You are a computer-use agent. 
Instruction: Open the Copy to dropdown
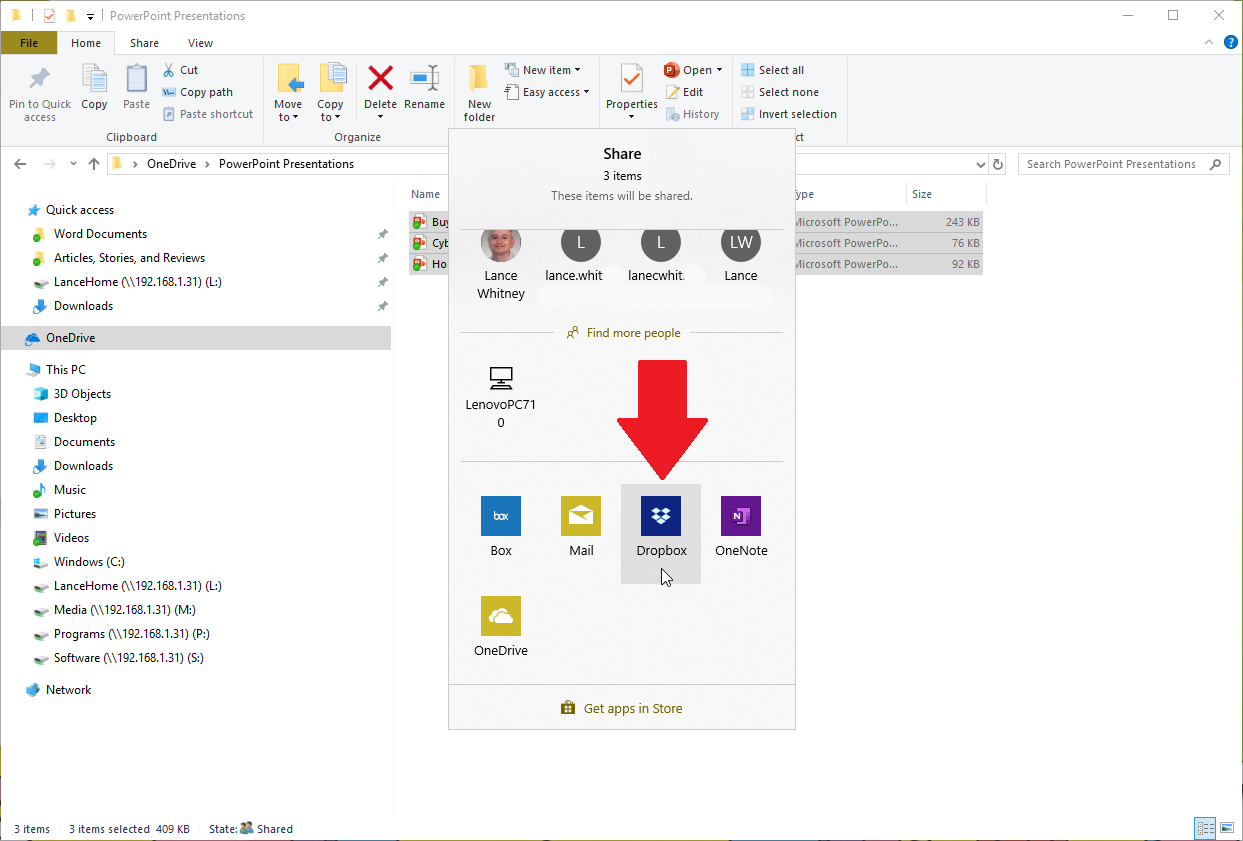pyautogui.click(x=330, y=93)
